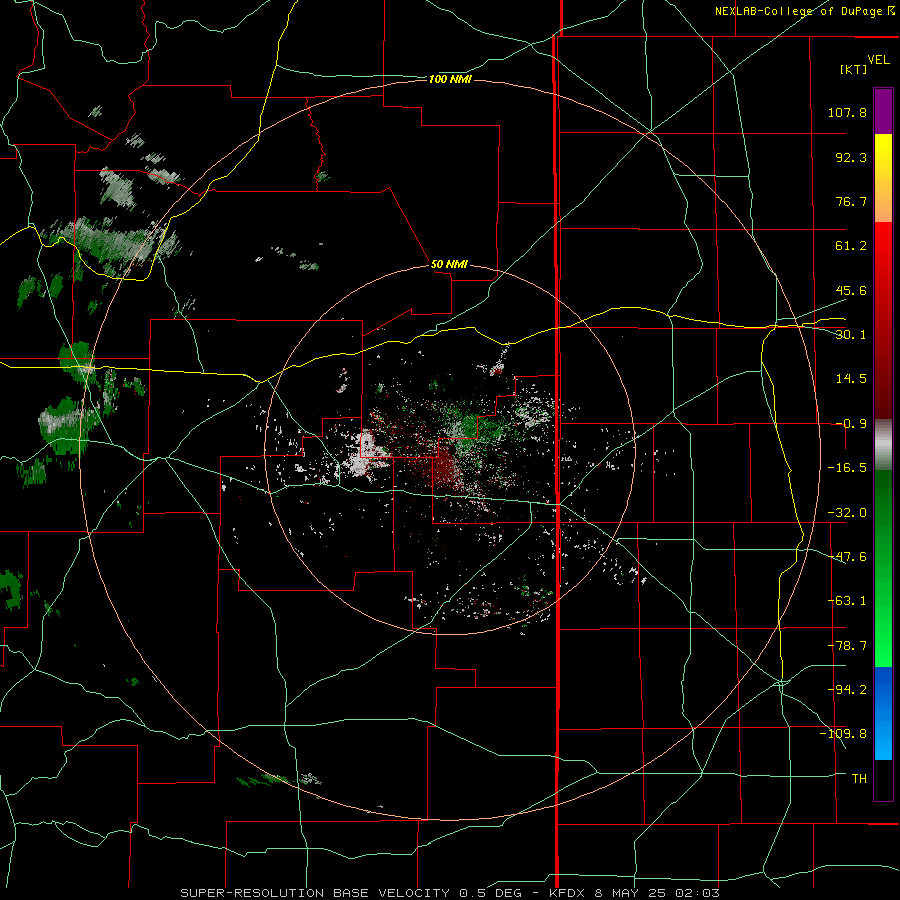900x900 pixels.
Task: Pick the gray near-zero segment of the color bar
Action: (883, 445)
